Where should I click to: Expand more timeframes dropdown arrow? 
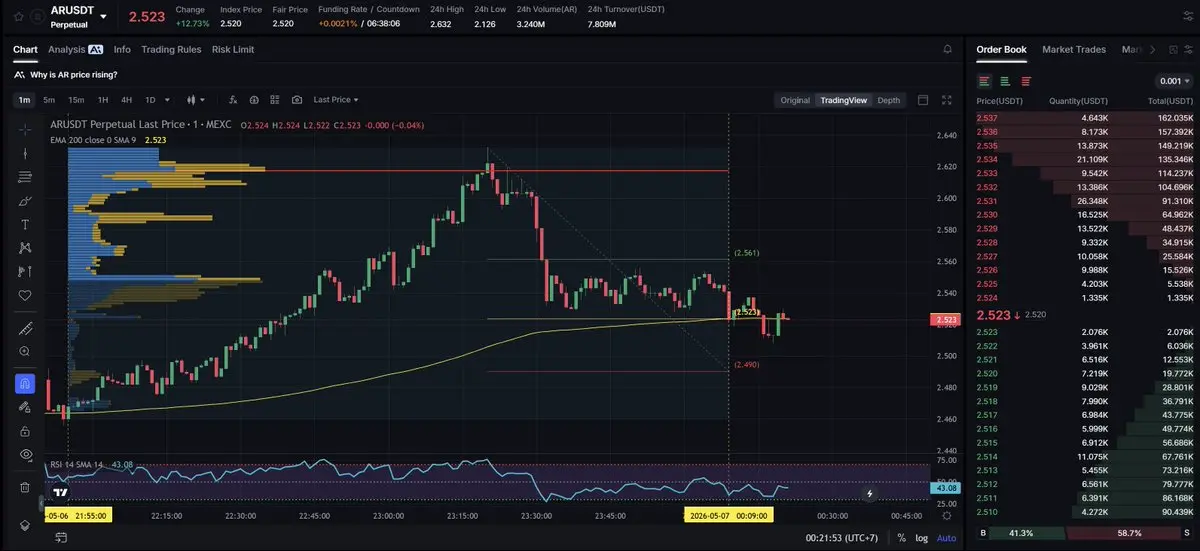coord(167,100)
